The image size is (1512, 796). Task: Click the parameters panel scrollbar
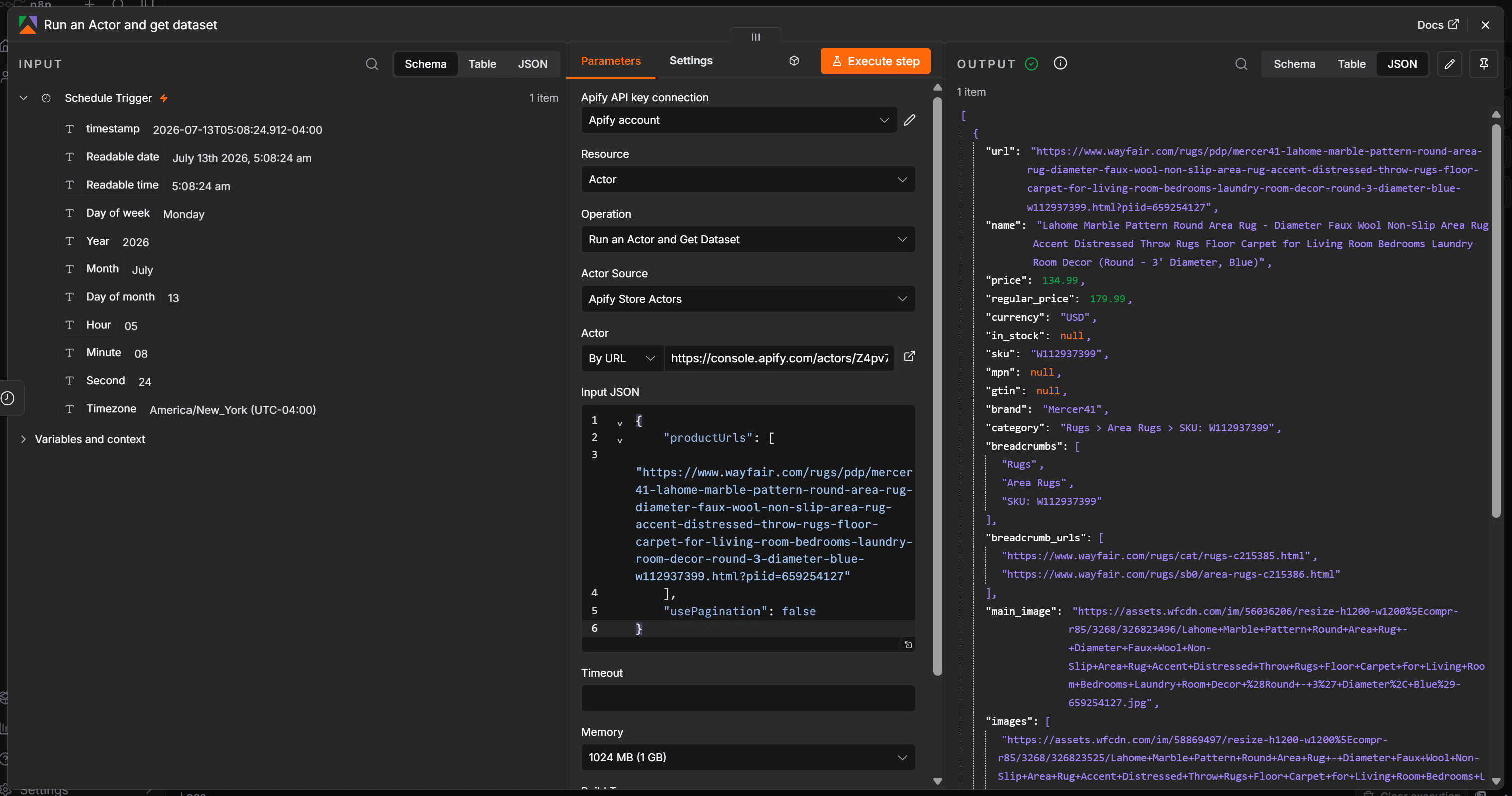937,385
